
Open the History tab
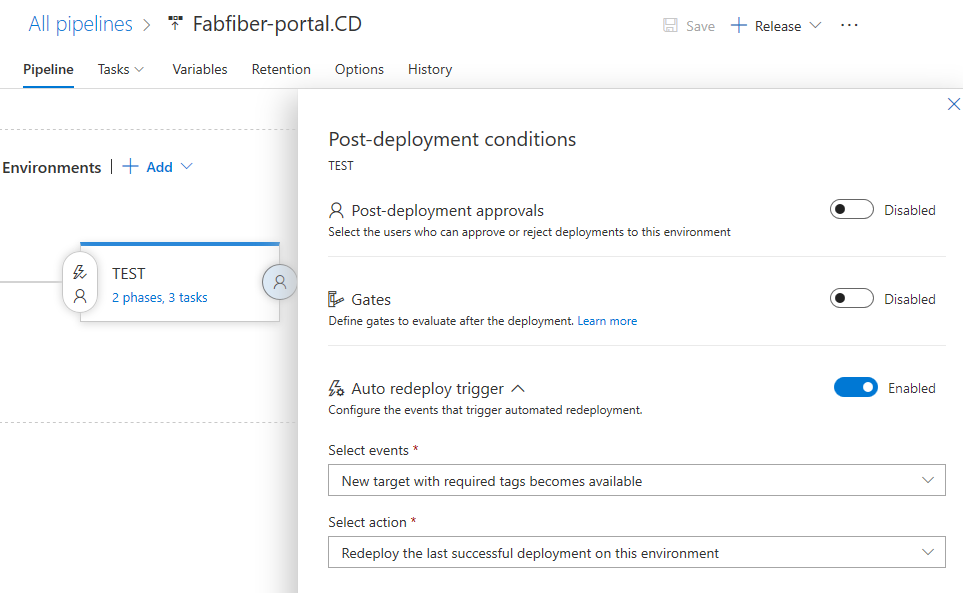(x=429, y=69)
